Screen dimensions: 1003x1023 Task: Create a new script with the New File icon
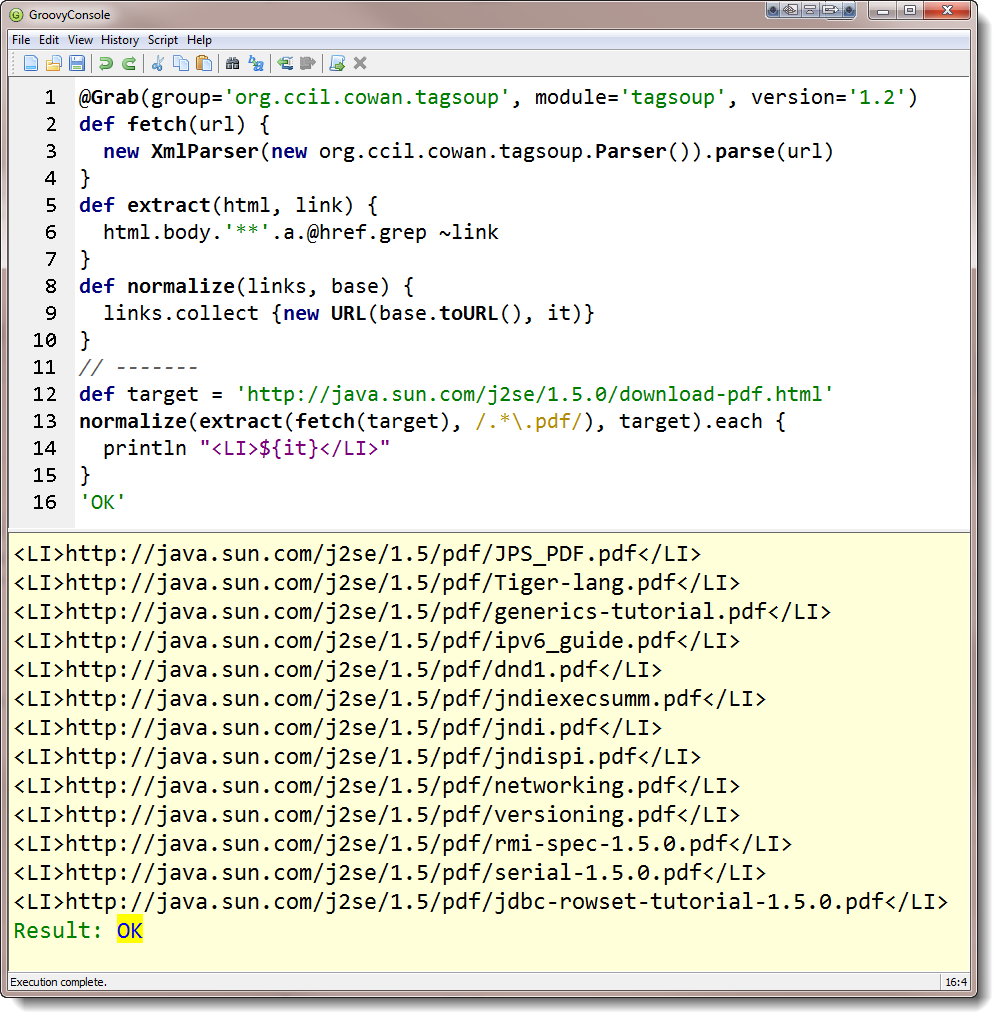31,63
